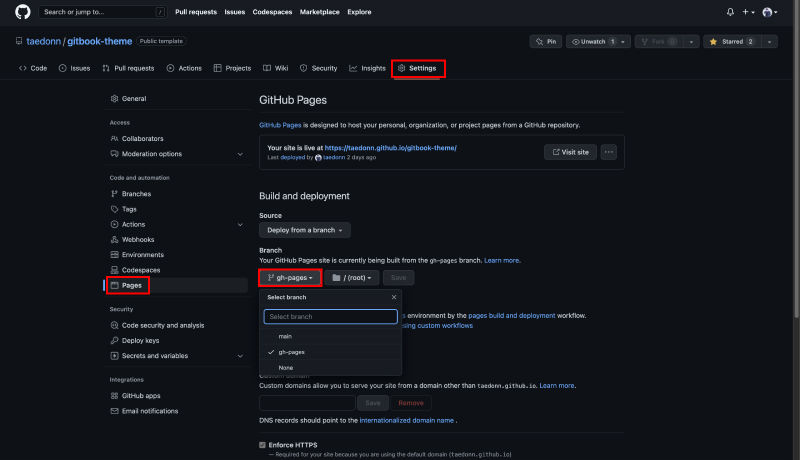Open Pull requests in top navigation
Screen dimensions: 800x460
(196, 12)
